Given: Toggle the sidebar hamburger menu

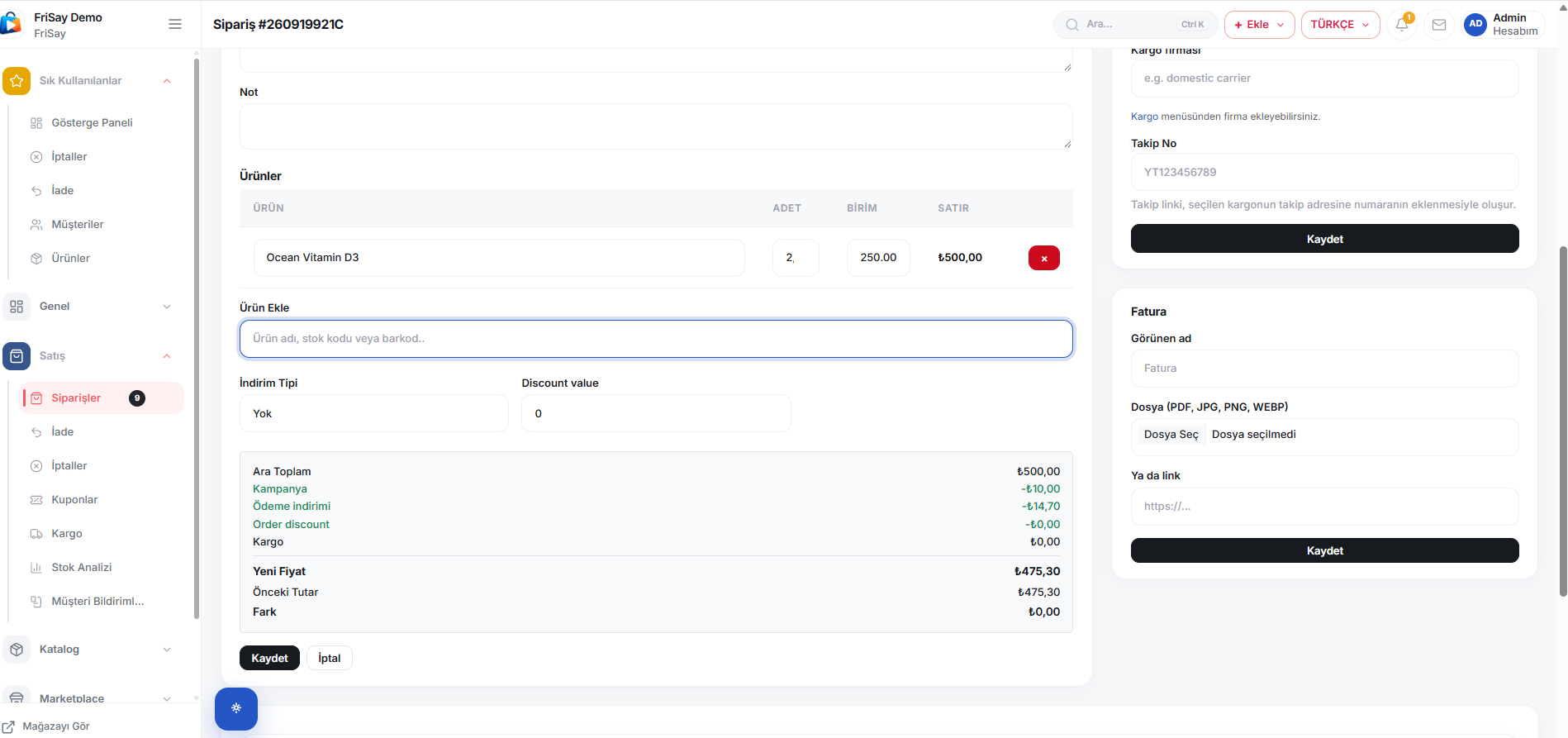Looking at the screenshot, I should (175, 24).
